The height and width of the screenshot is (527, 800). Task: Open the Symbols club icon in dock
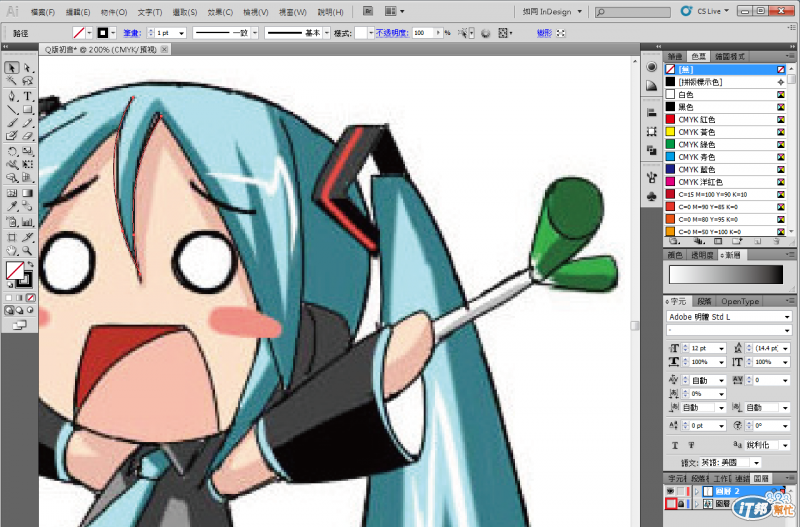click(x=652, y=196)
